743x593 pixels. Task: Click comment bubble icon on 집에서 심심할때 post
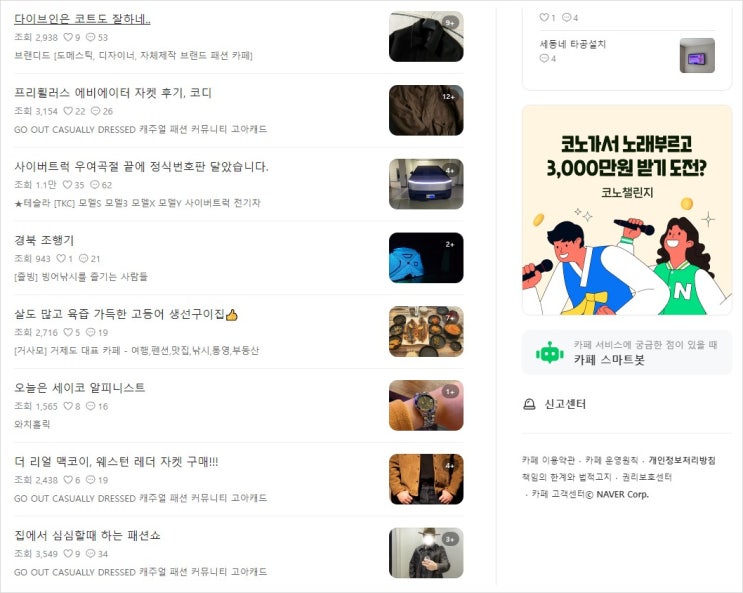pos(91,553)
